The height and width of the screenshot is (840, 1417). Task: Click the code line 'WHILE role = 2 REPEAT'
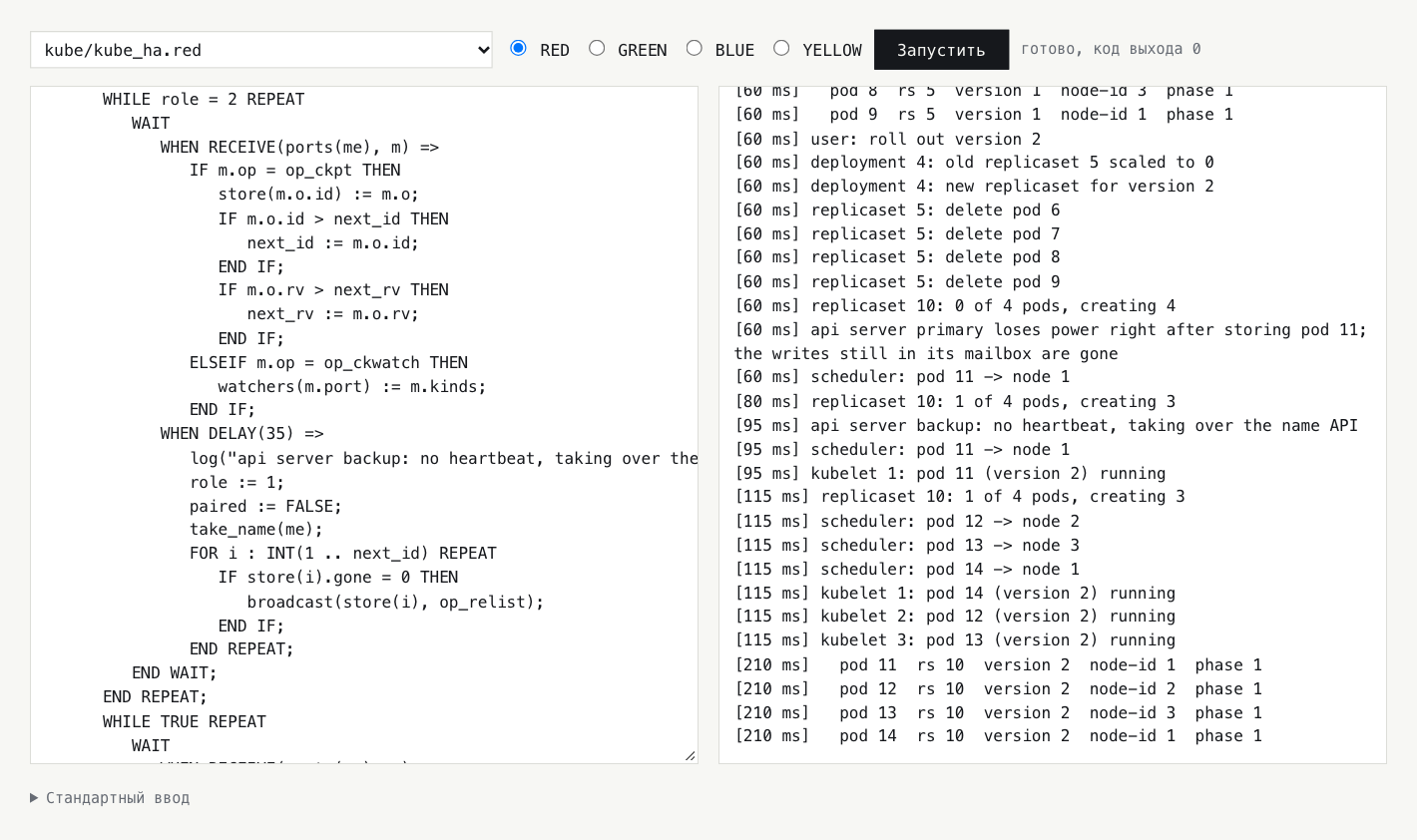pos(204,99)
